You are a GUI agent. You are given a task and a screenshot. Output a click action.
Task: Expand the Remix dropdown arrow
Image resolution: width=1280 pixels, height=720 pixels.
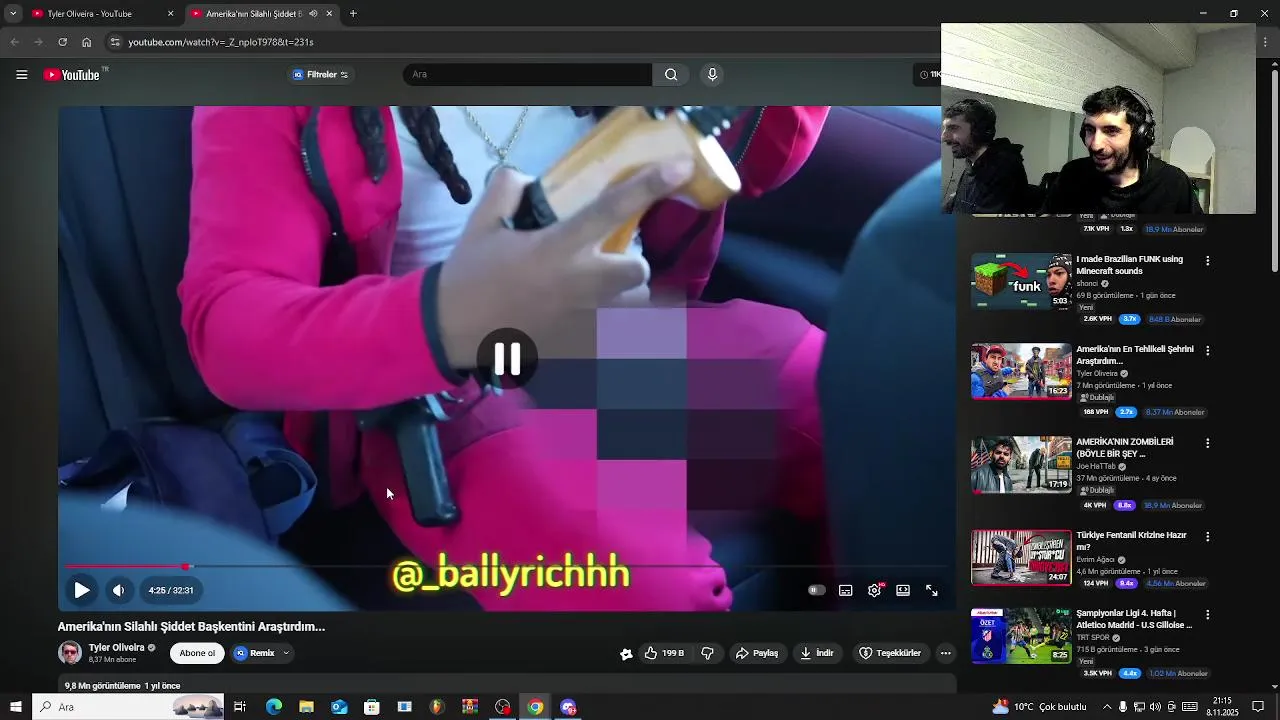click(x=286, y=653)
